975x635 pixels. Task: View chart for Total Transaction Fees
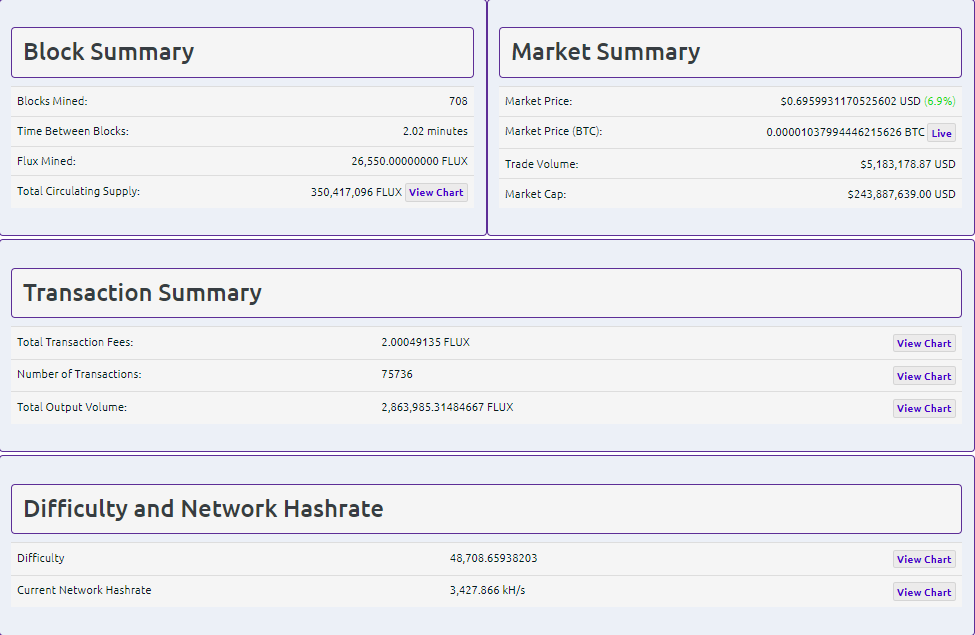(x=924, y=343)
